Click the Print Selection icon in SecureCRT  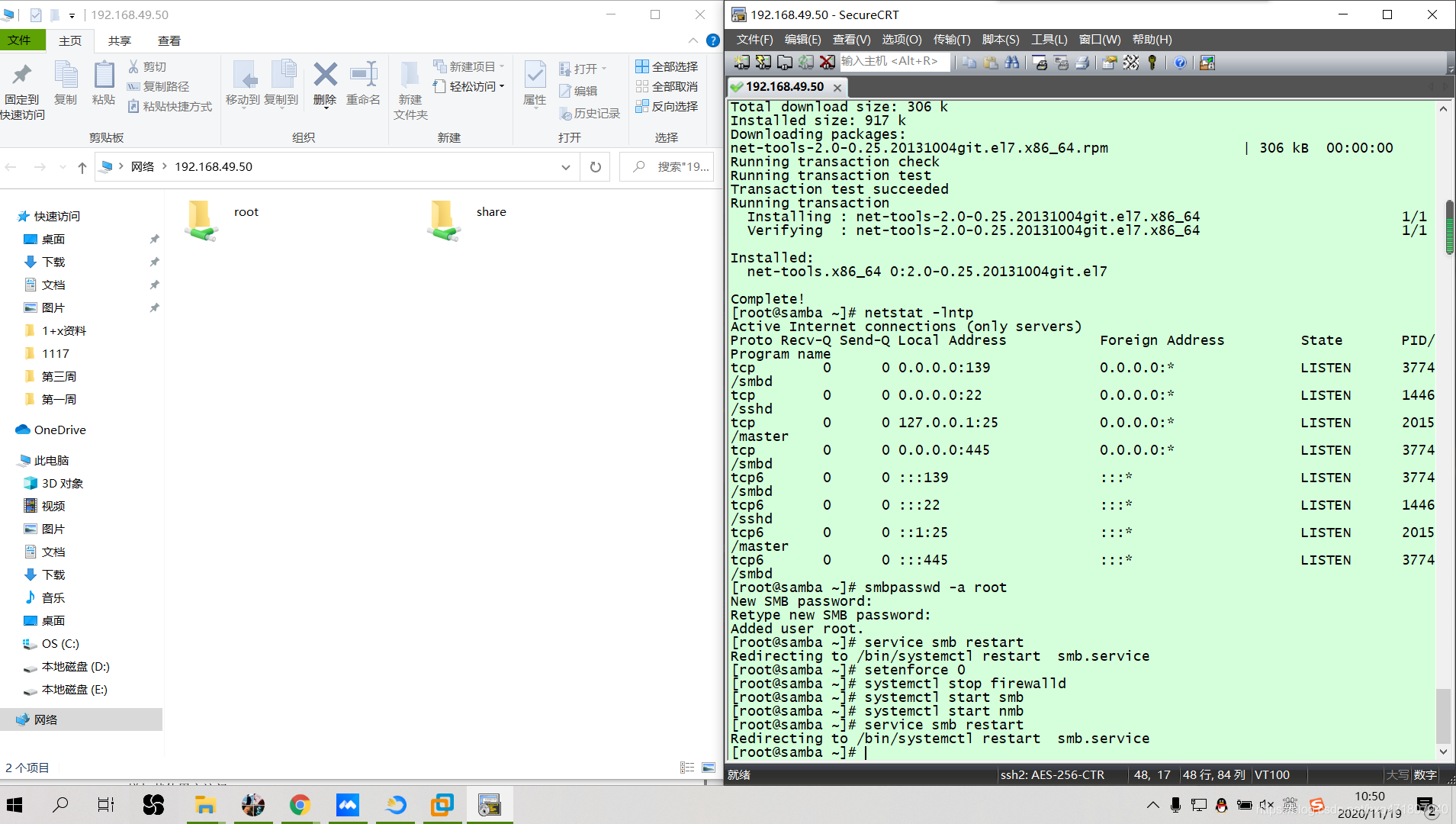coord(1061,63)
